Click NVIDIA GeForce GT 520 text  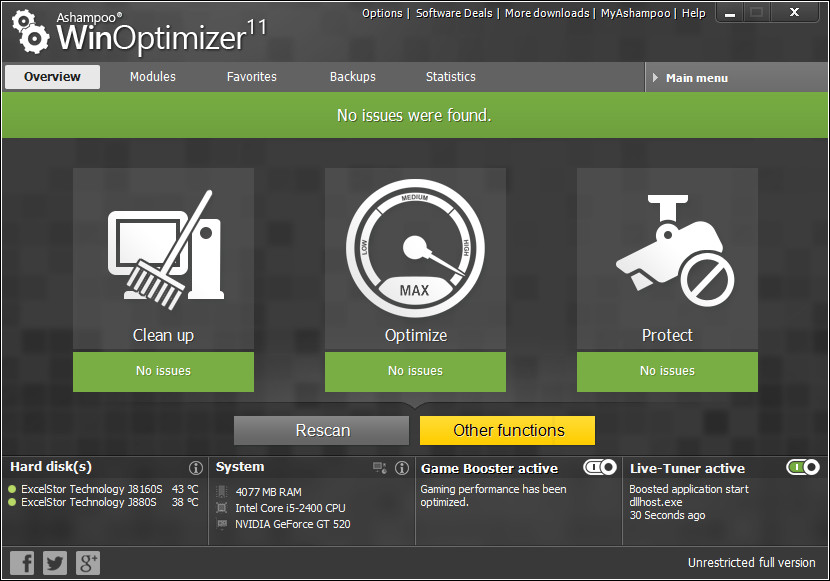(293, 524)
